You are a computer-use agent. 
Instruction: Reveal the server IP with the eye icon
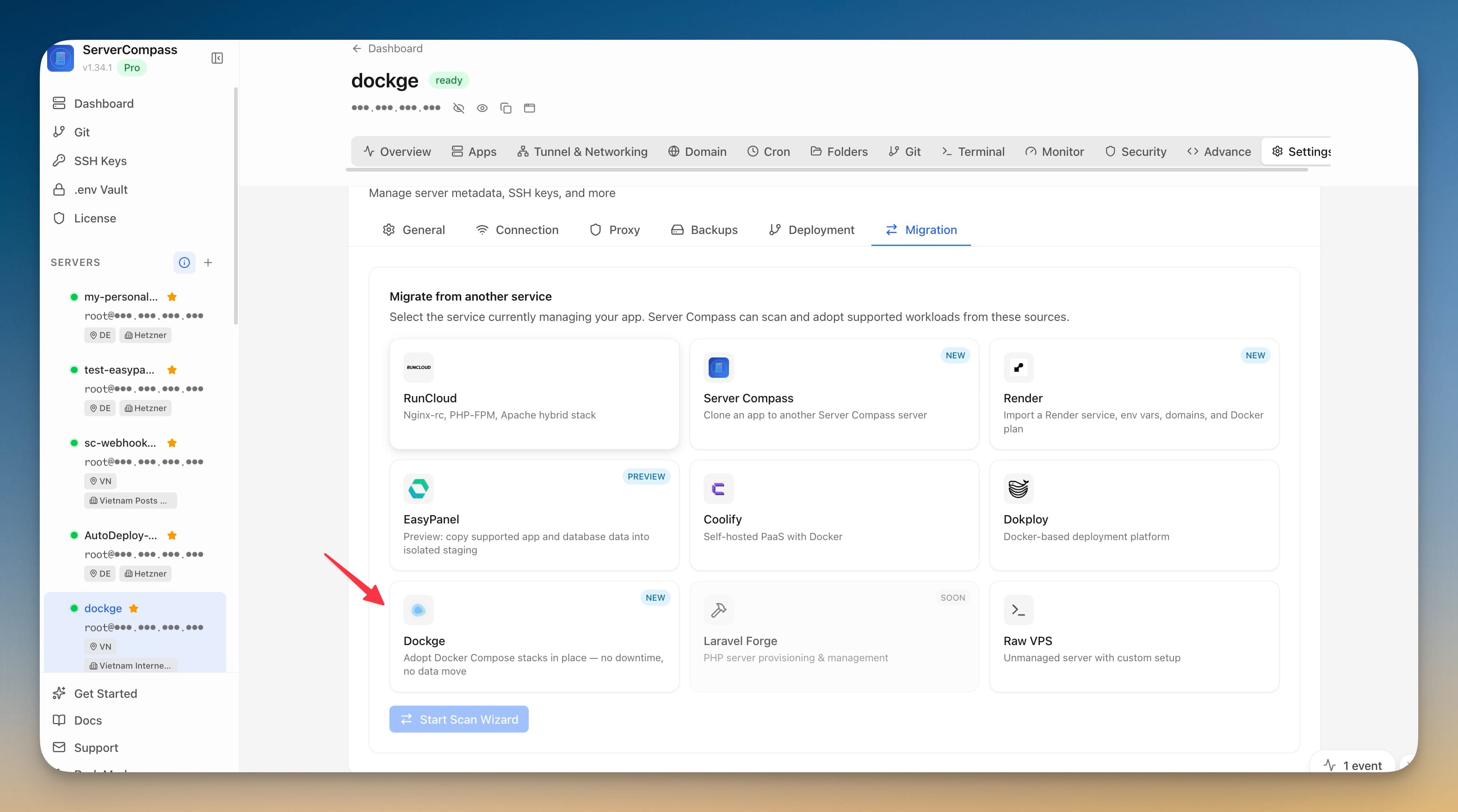tap(482, 108)
